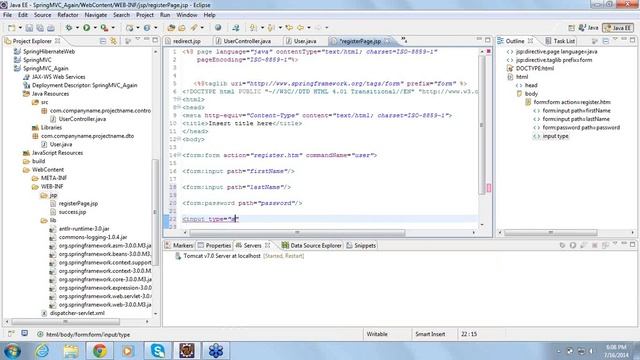Open the External Tools dropdown arrow
The image size is (640, 360).
pyautogui.click(x=113, y=28)
